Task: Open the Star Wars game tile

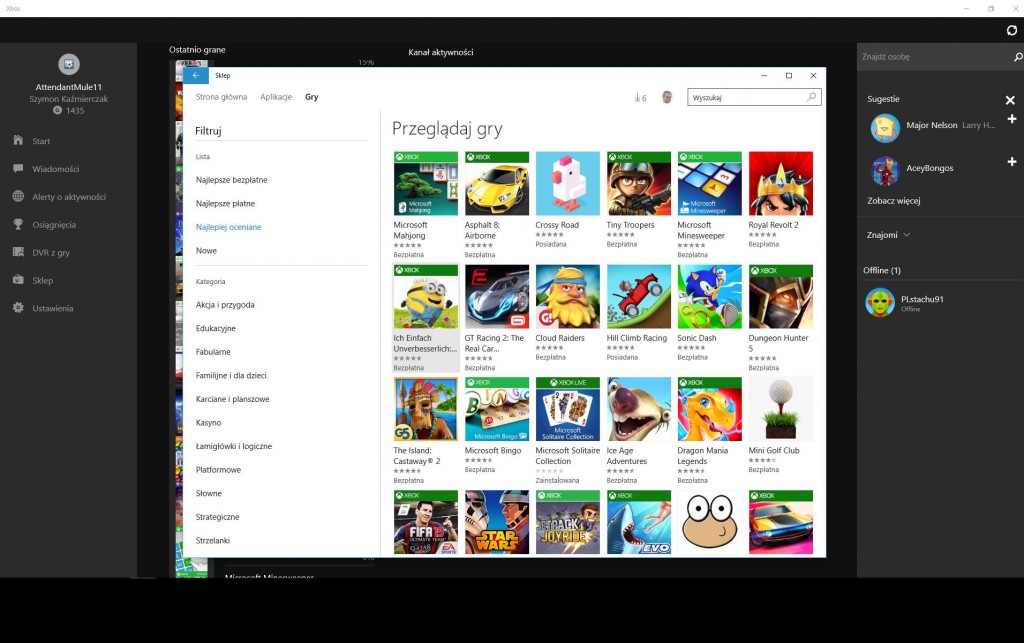Action: (x=496, y=522)
